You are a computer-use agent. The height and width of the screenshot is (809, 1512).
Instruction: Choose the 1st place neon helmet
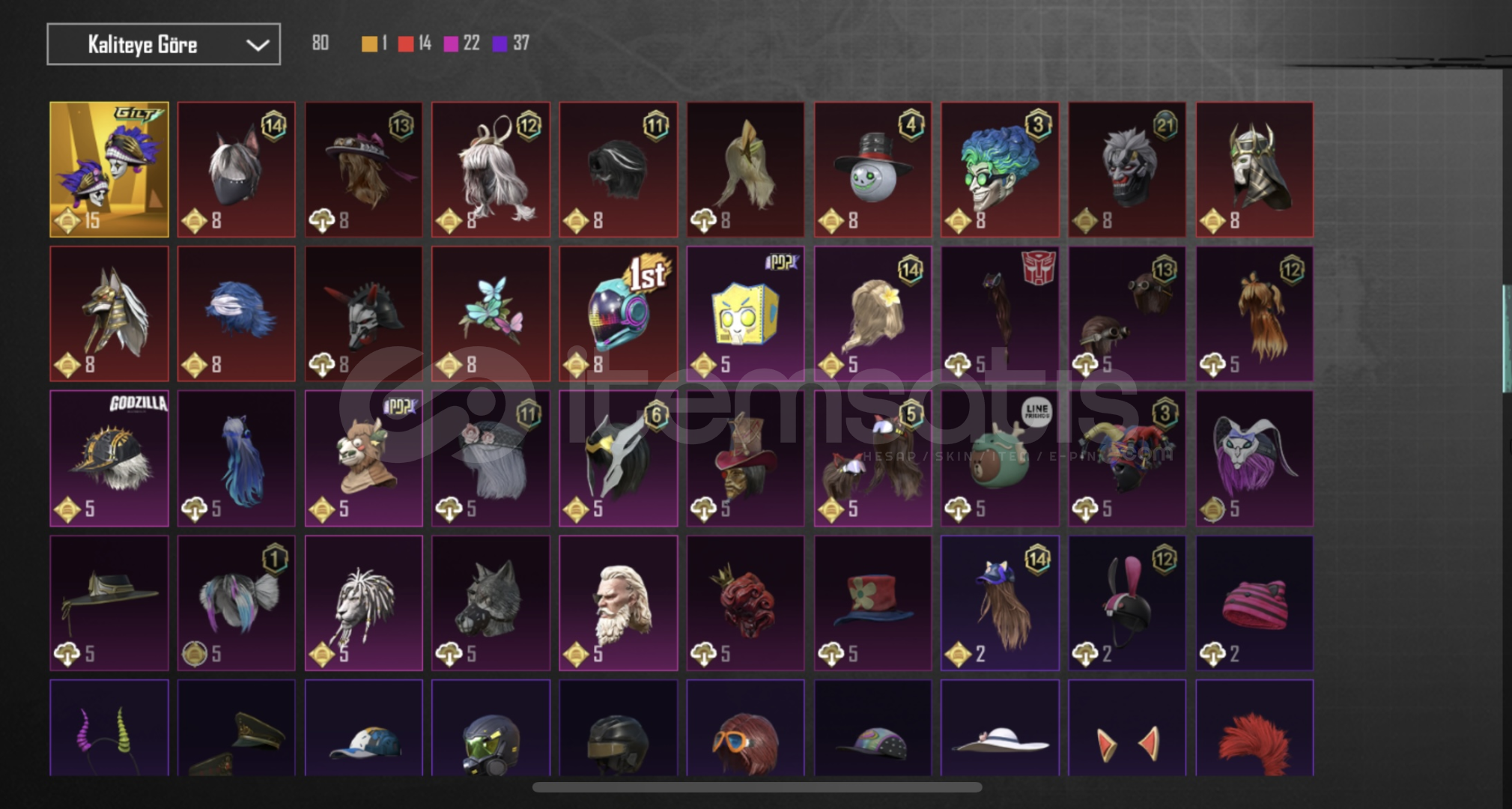[x=618, y=314]
